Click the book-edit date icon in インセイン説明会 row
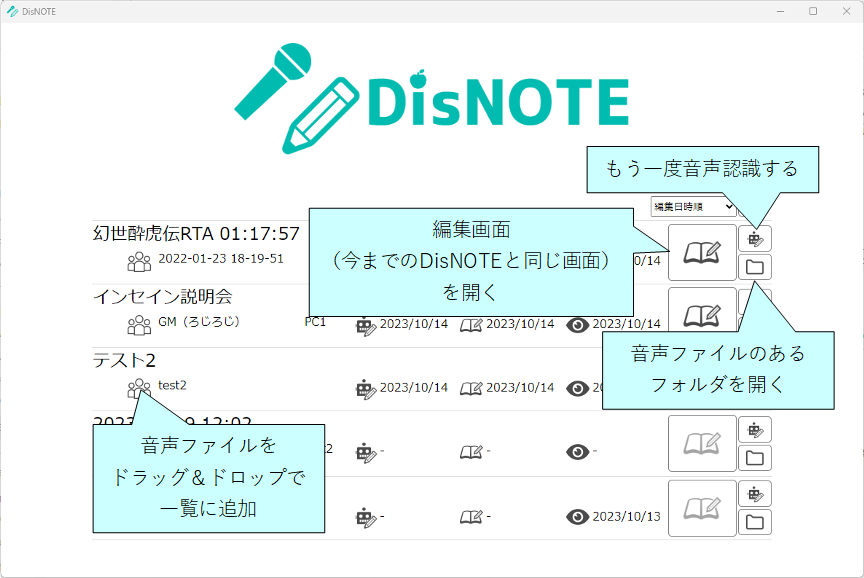864x578 pixels. click(471, 326)
